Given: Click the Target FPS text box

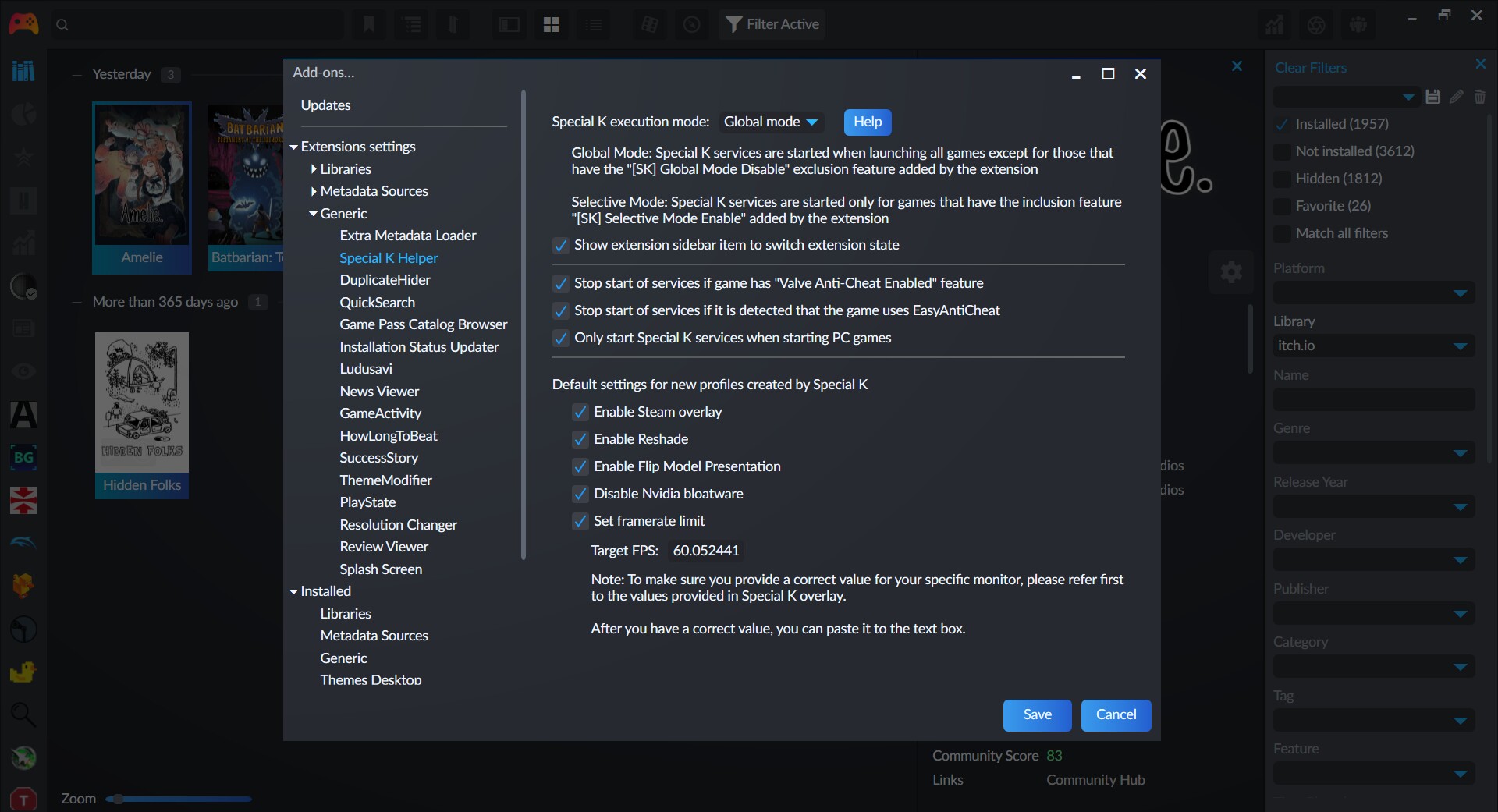Looking at the screenshot, I should (x=706, y=551).
